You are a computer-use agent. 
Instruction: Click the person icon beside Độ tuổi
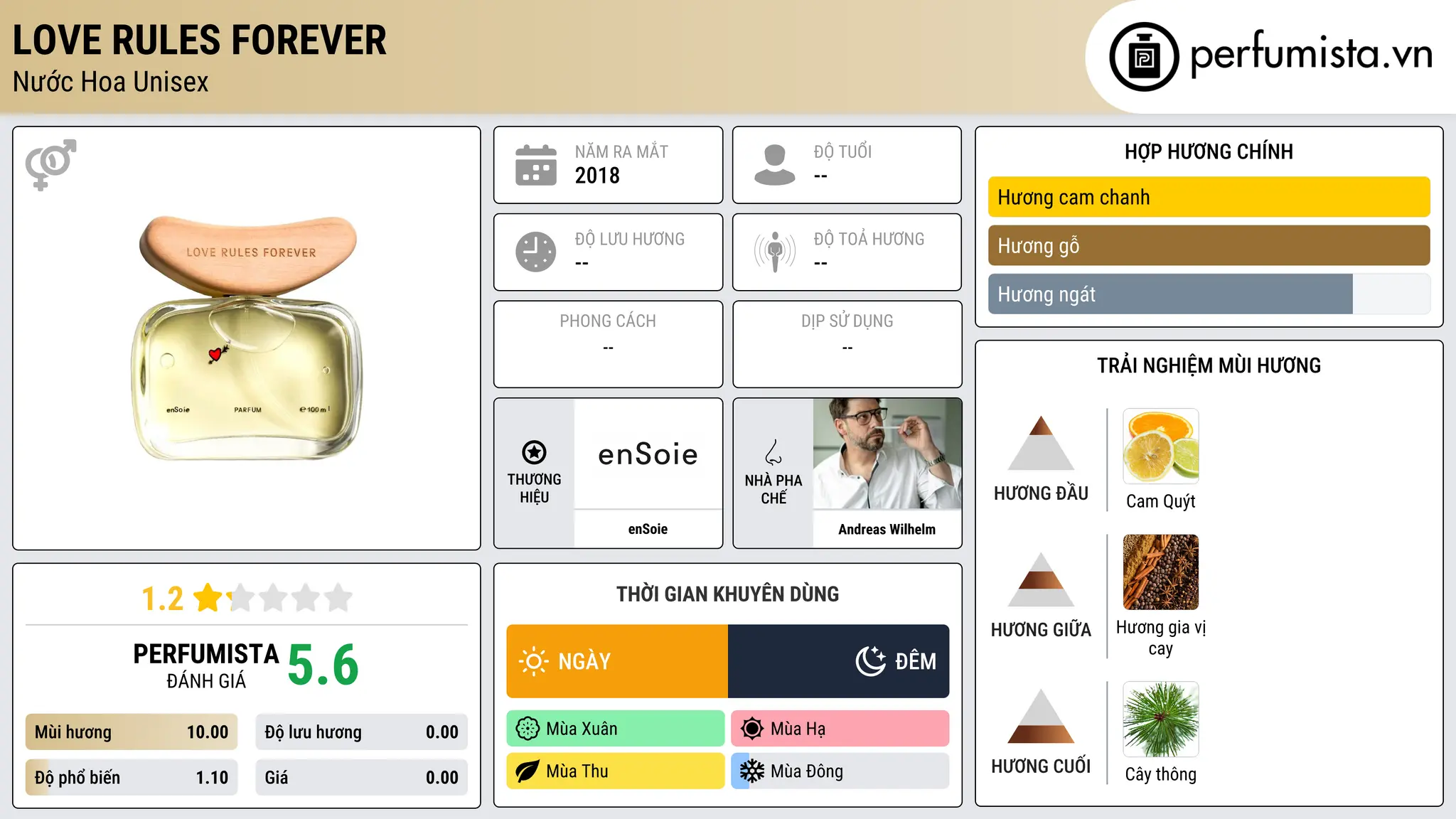[x=775, y=165]
